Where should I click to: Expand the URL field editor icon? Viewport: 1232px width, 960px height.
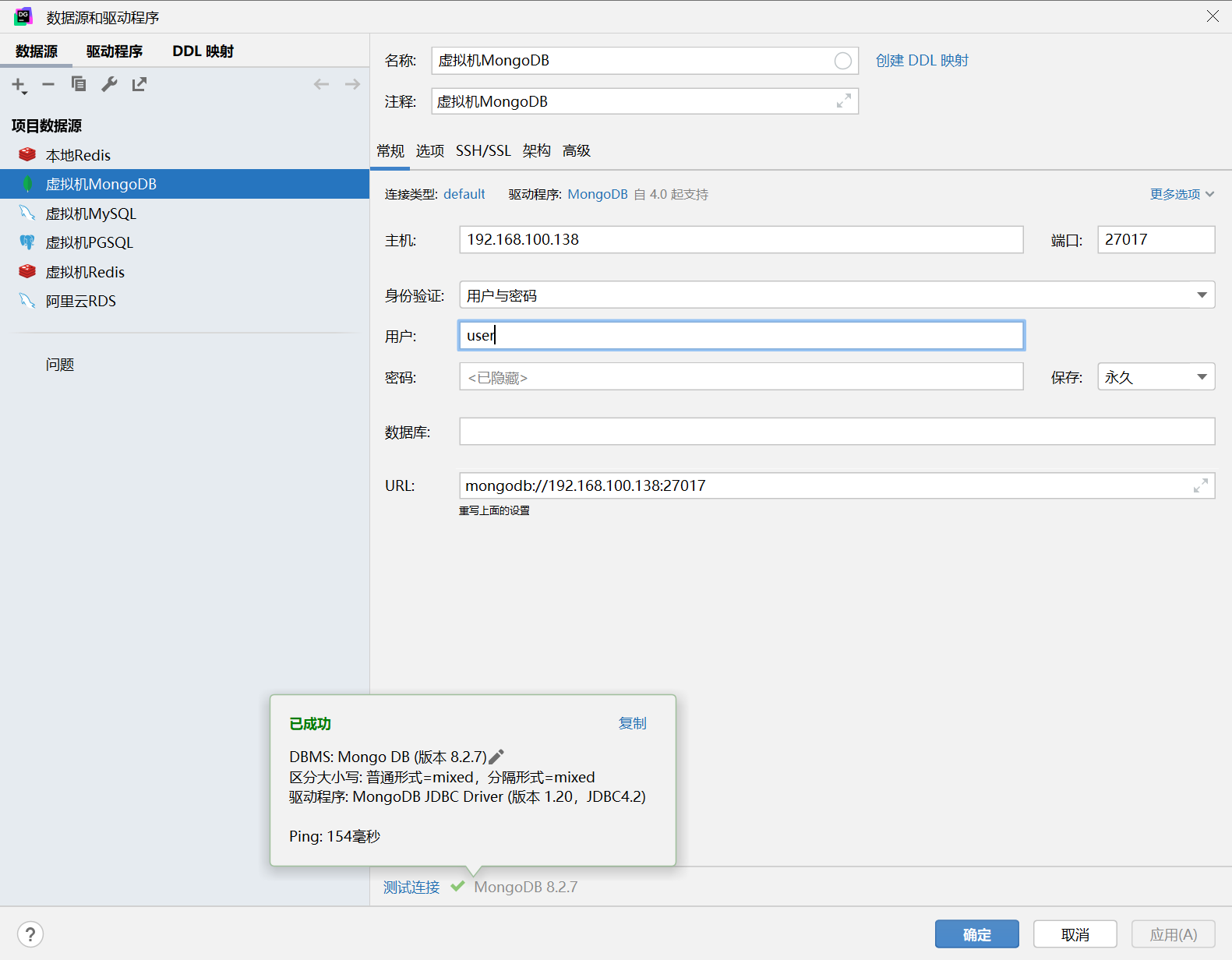(x=1201, y=485)
